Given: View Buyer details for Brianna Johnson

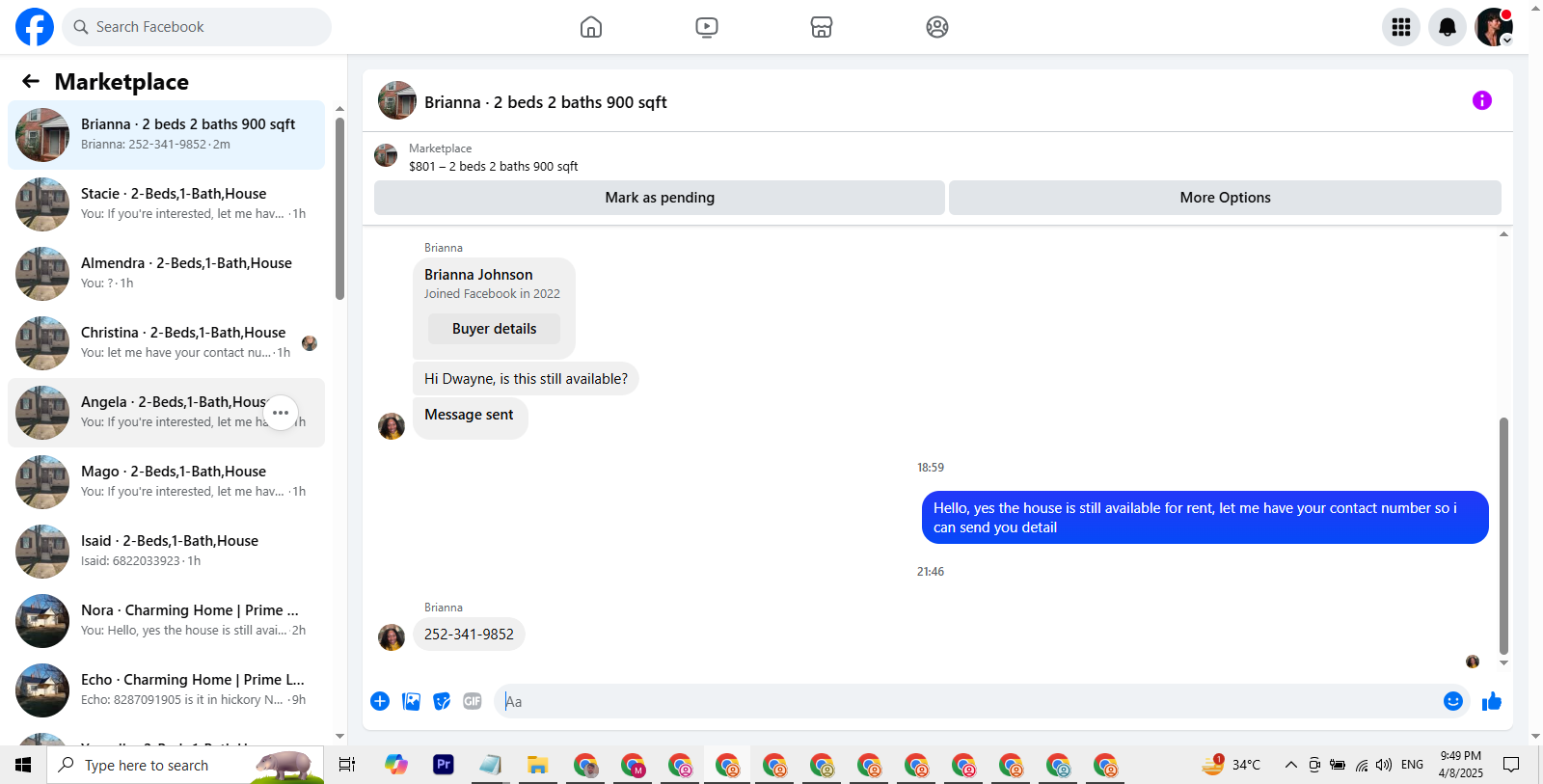Looking at the screenshot, I should [x=495, y=329].
